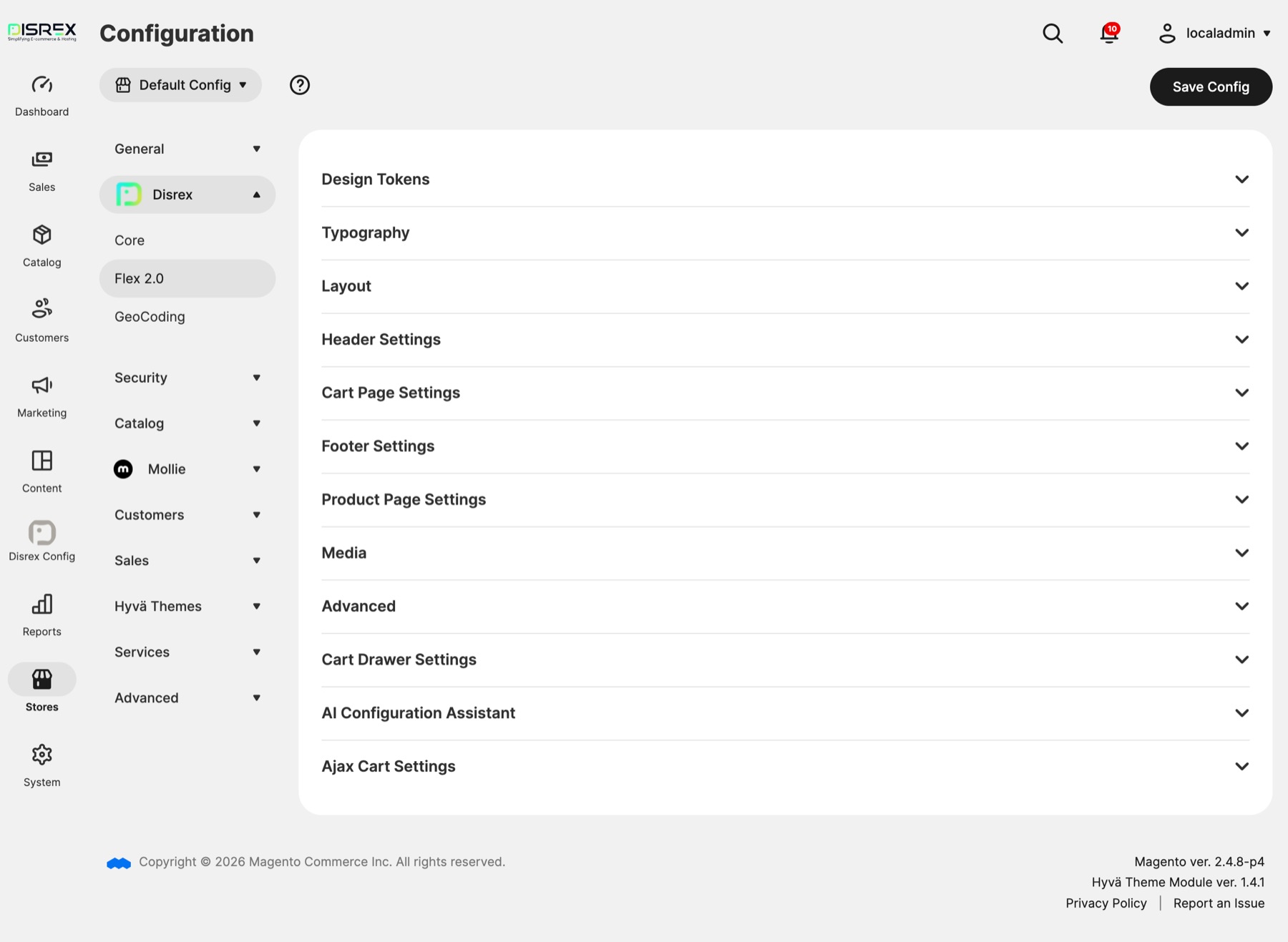Screen dimensions: 1288x942
Task: Expand the Ajax Cart Settings section
Action: pyautogui.click(x=785, y=766)
